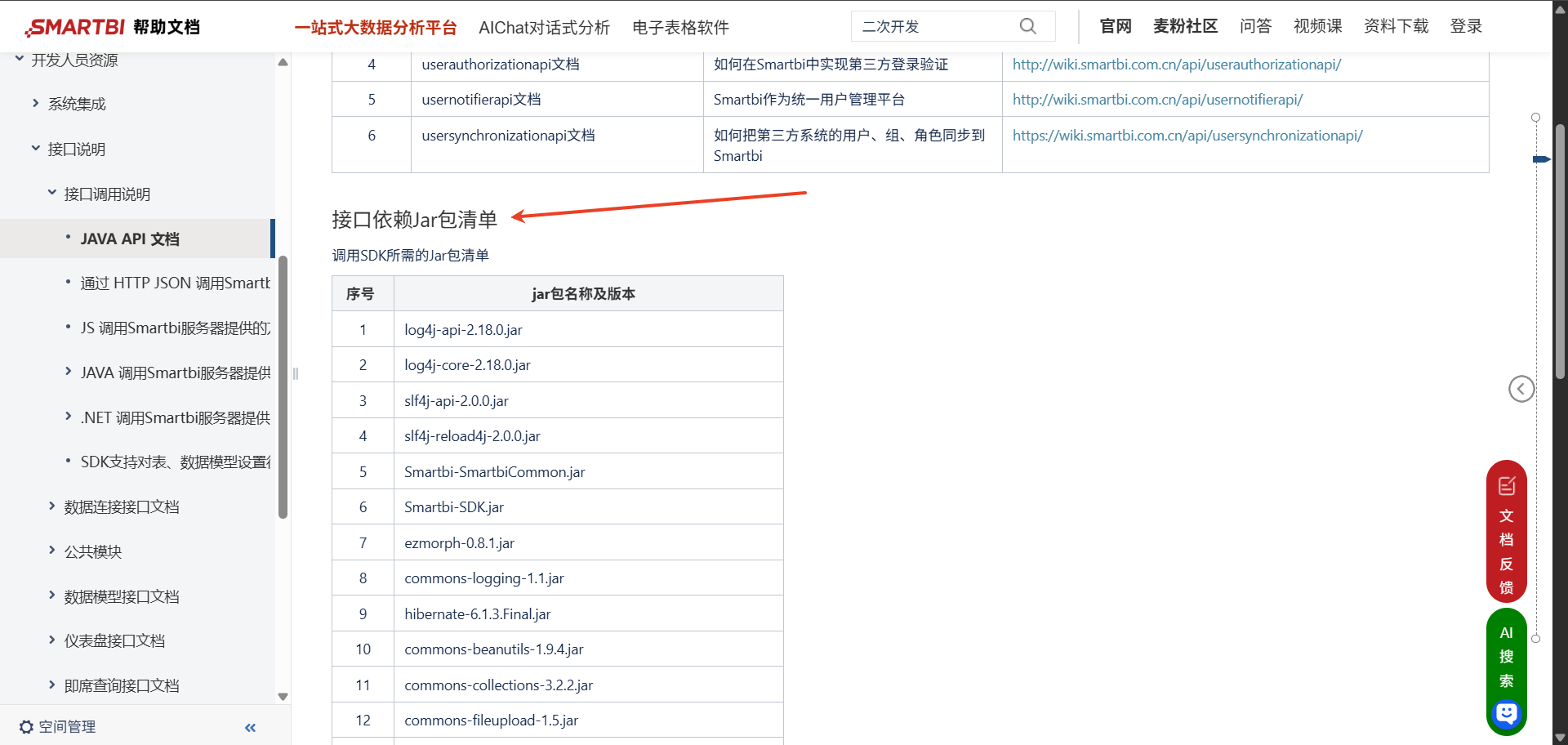Open the 一站式大数据分析平台 tab
This screenshot has height=745, width=1568.
pyautogui.click(x=376, y=27)
